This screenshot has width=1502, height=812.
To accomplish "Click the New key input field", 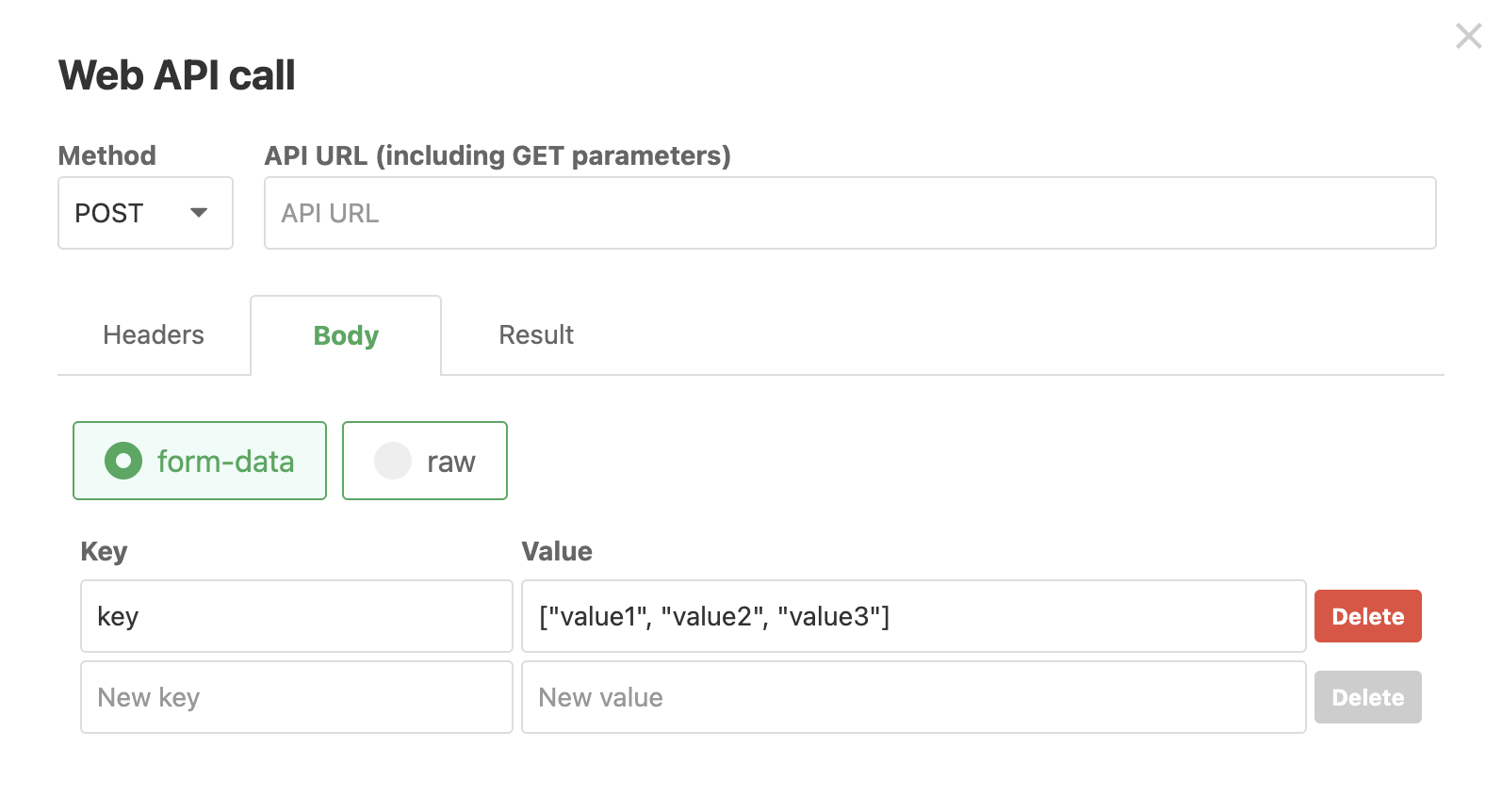I will pos(297,697).
